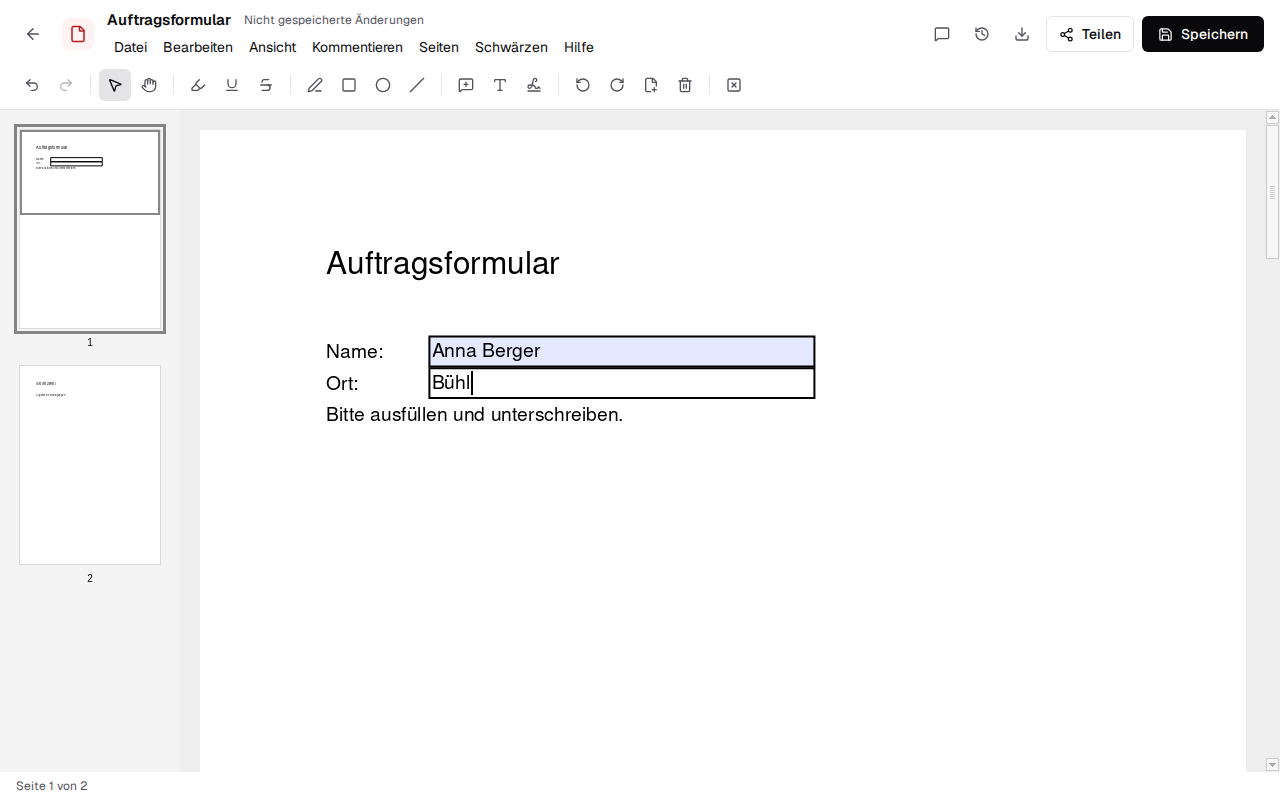The width and height of the screenshot is (1280, 800).
Task: Open the version history icon
Action: 982,34
